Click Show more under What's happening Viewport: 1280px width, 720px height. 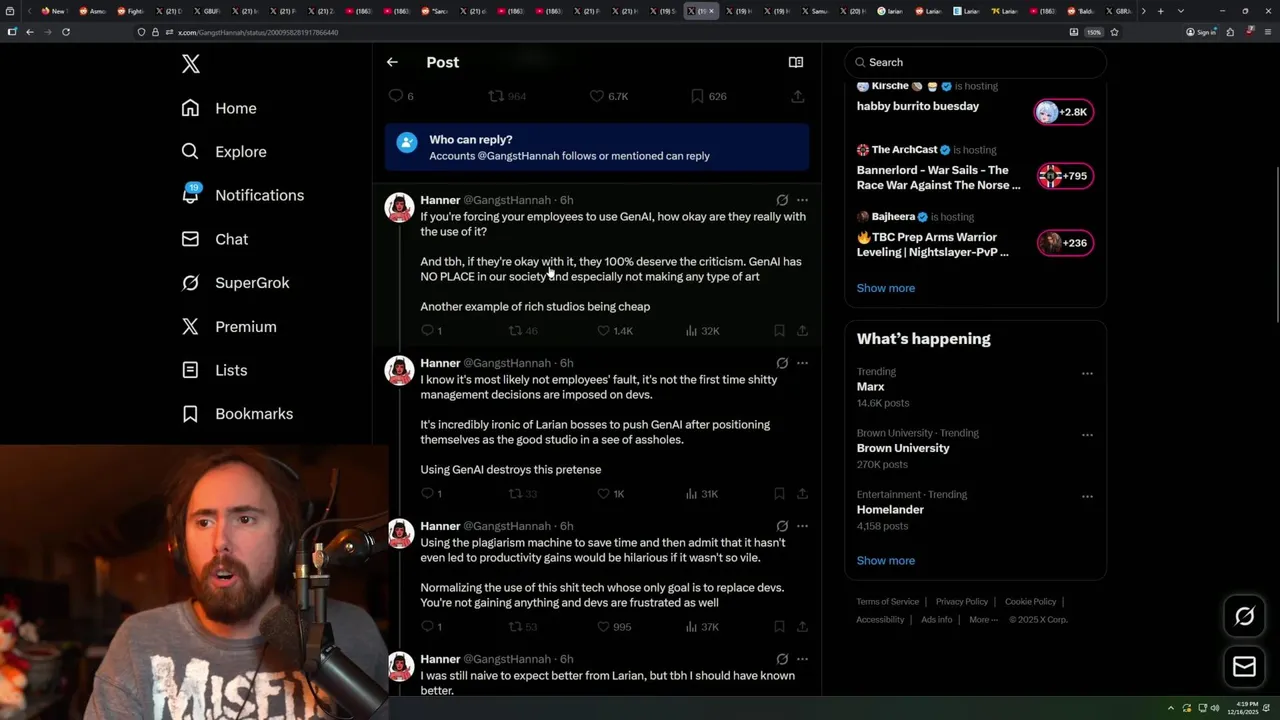tap(886, 561)
